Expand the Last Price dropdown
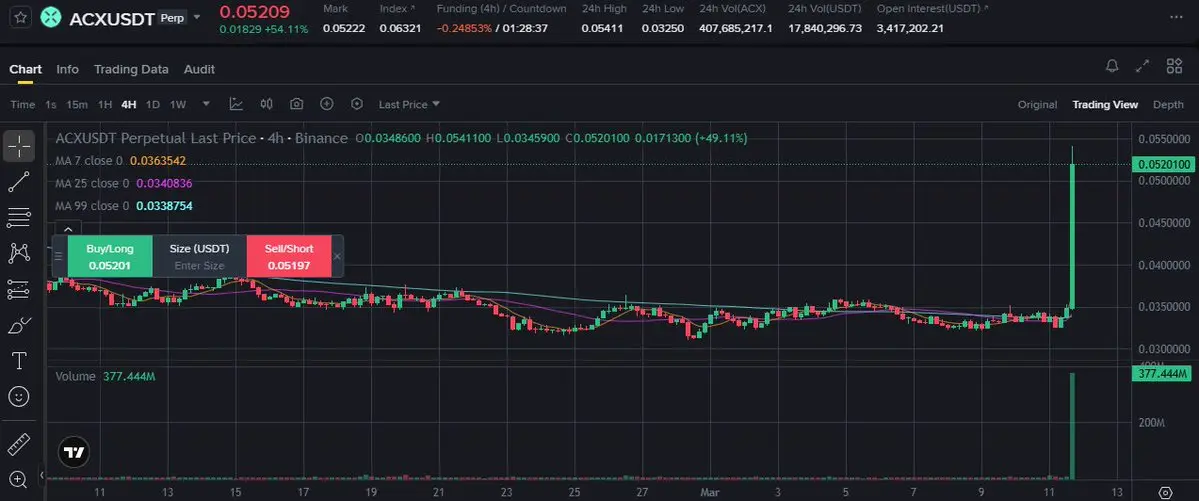This screenshot has width=1199, height=501. point(409,104)
